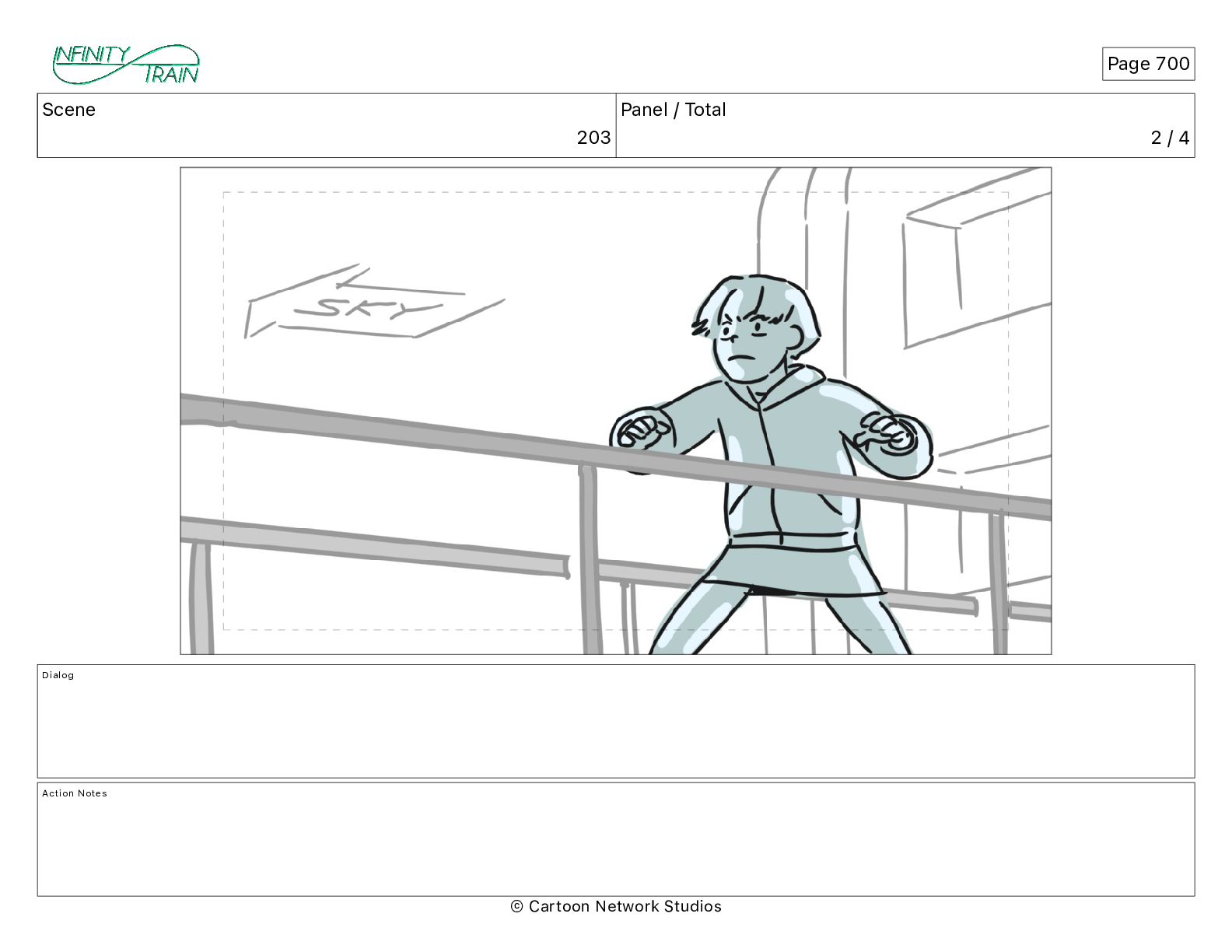Screen dimensions: 1232x952
Task: Select the panel count 2 / 4
Action: (1170, 138)
